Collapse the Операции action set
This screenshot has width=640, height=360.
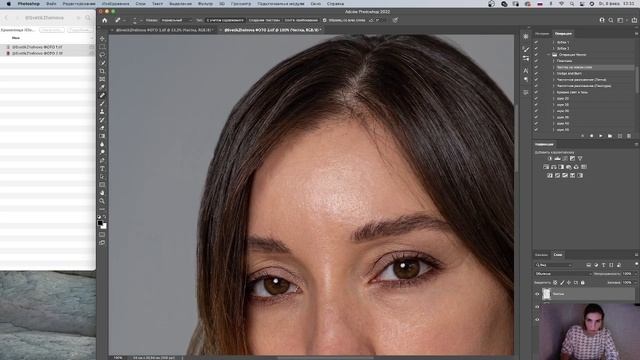pyautogui.click(x=549, y=55)
